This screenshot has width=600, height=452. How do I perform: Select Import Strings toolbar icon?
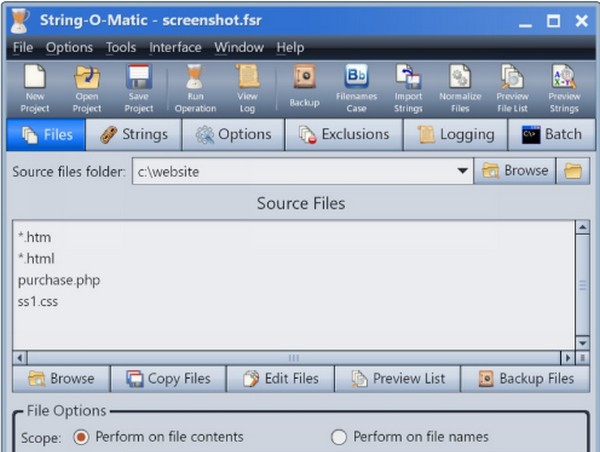coord(408,89)
